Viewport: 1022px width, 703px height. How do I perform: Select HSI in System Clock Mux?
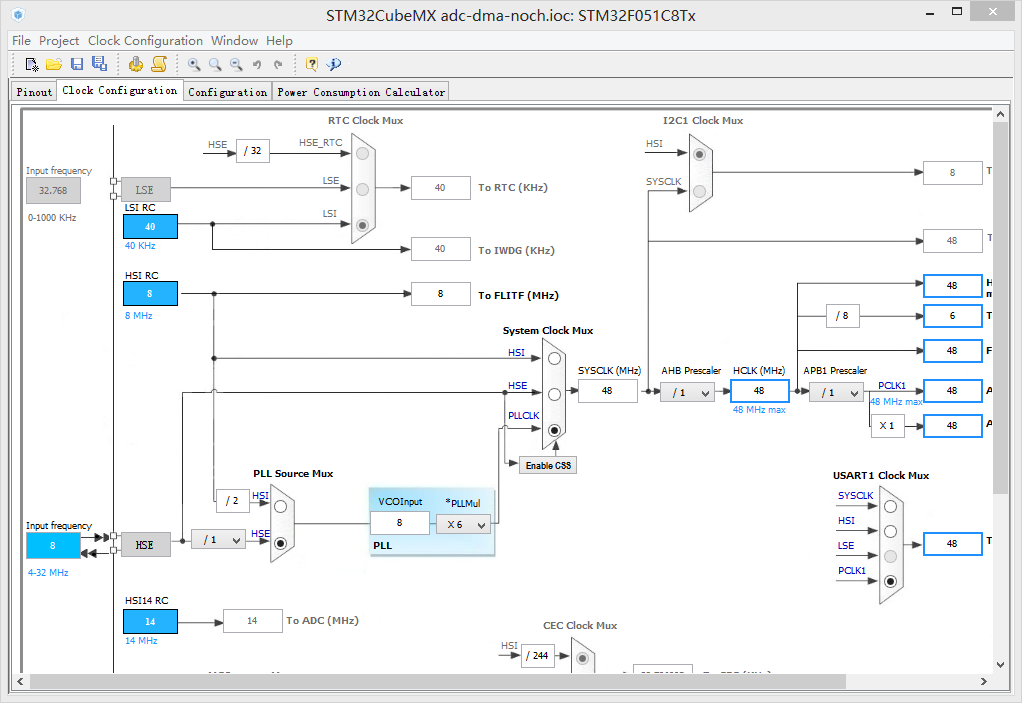(555, 358)
